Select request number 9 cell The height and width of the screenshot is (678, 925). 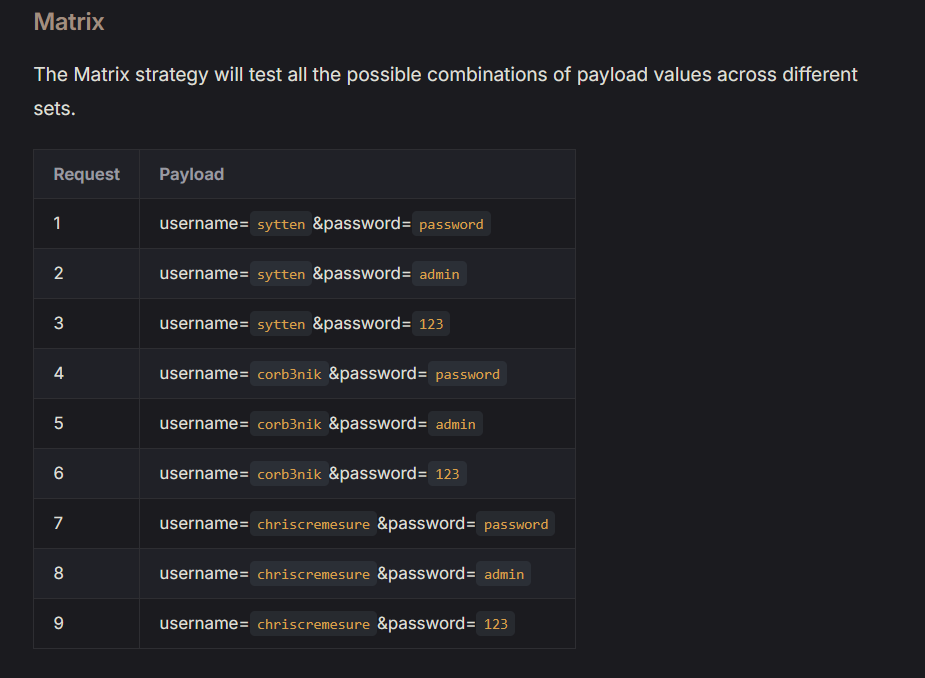click(x=58, y=623)
